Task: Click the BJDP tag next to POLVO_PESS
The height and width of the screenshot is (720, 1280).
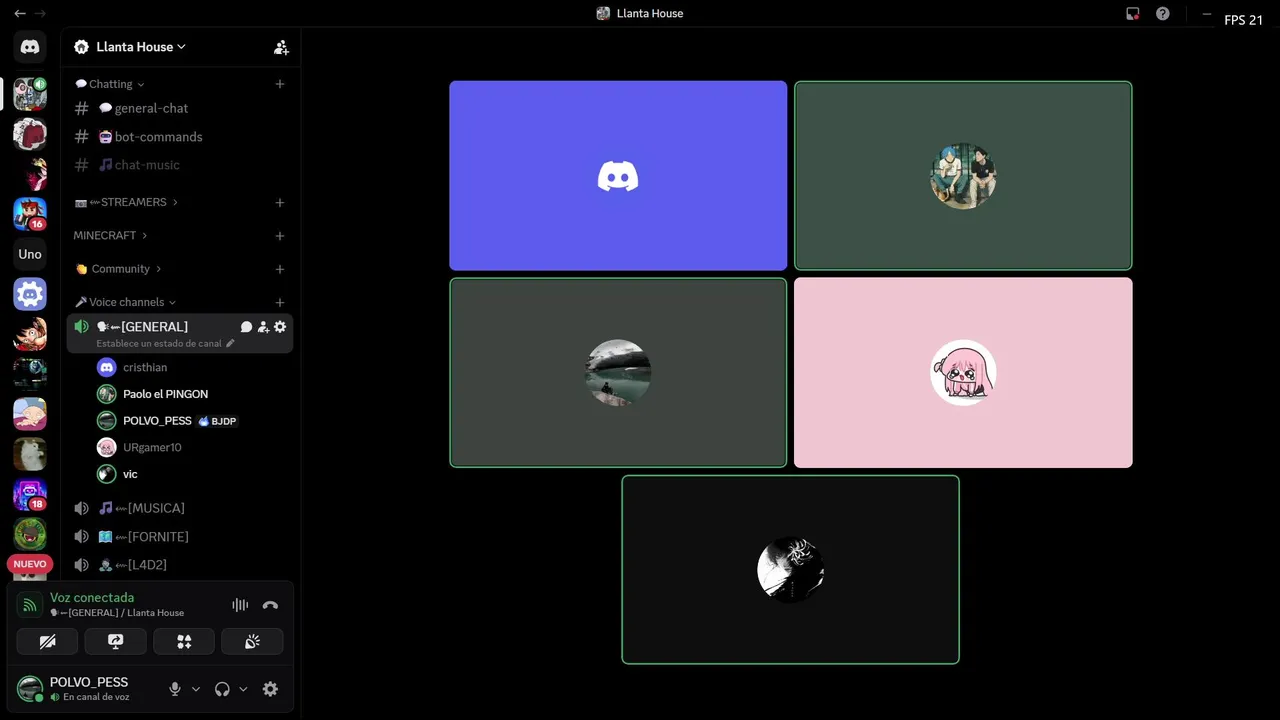Action: coord(218,421)
